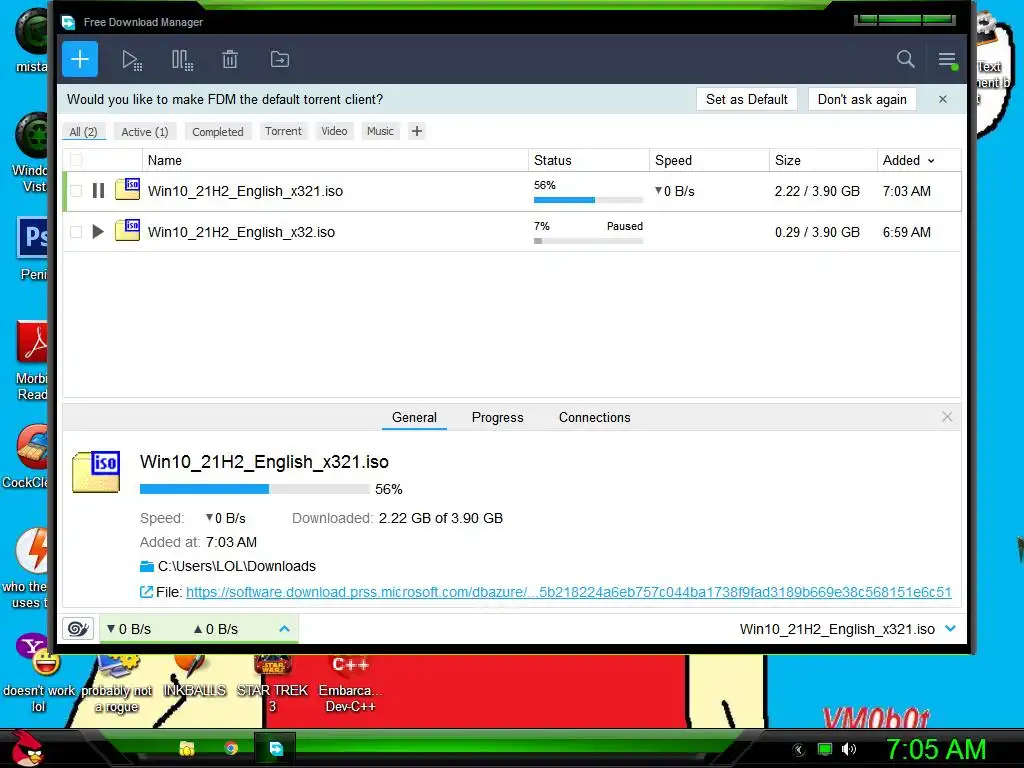This screenshot has width=1024, height=768.
Task: Dismiss the default torrent client prompt
Action: tap(942, 99)
